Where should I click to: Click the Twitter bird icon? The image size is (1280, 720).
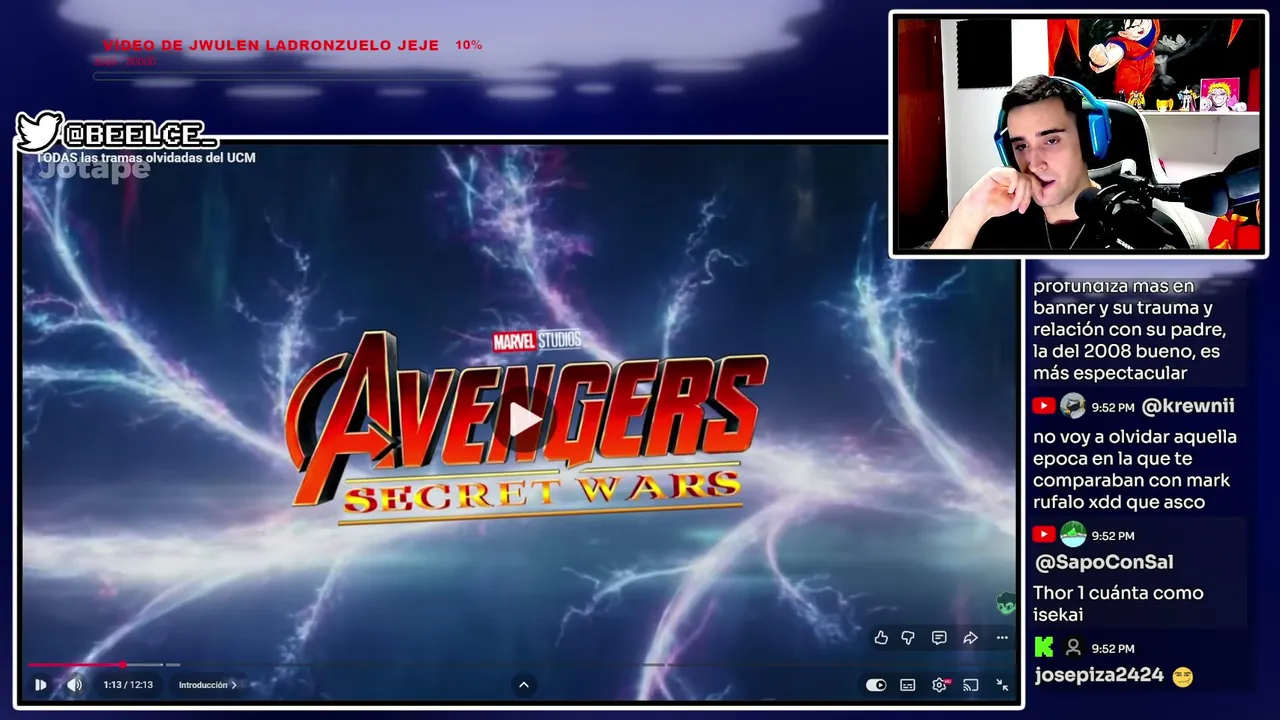[x=39, y=131]
